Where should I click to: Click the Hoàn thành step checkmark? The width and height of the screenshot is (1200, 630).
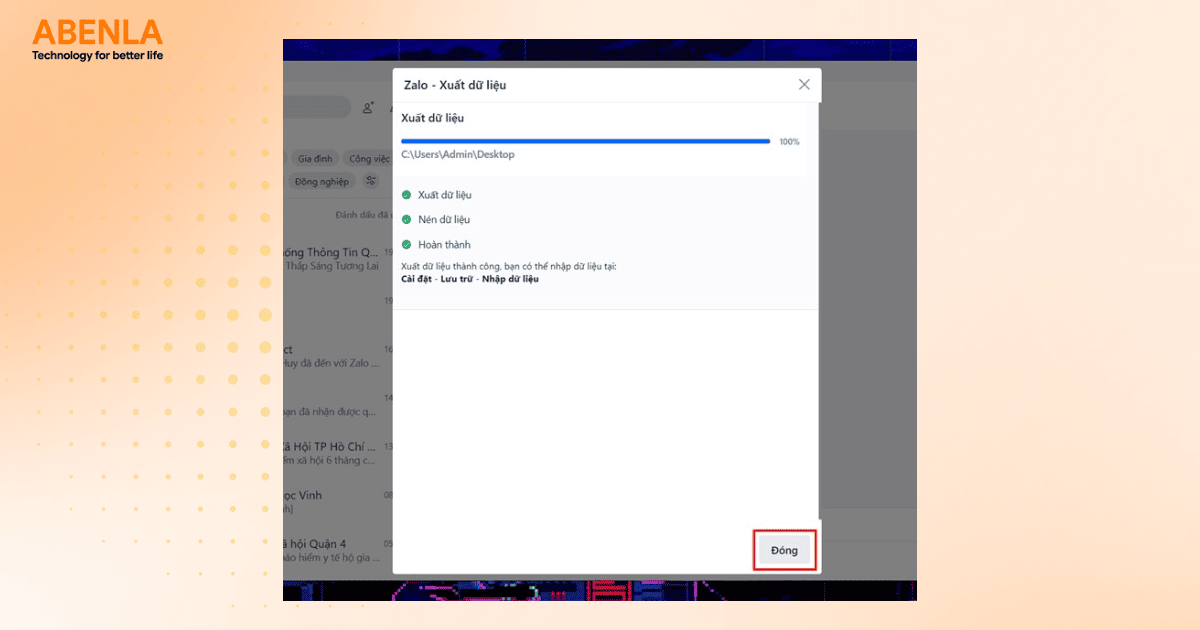point(406,244)
